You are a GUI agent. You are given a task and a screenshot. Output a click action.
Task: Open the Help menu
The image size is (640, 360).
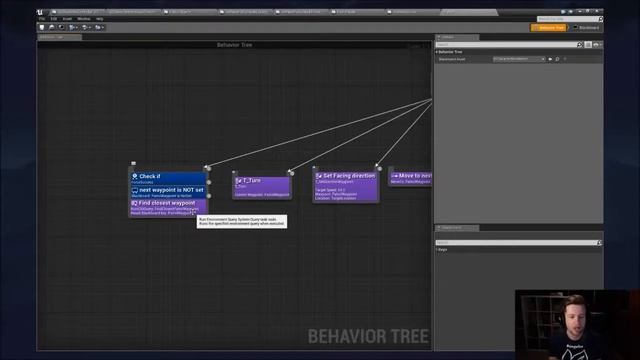pyautogui.click(x=100, y=19)
